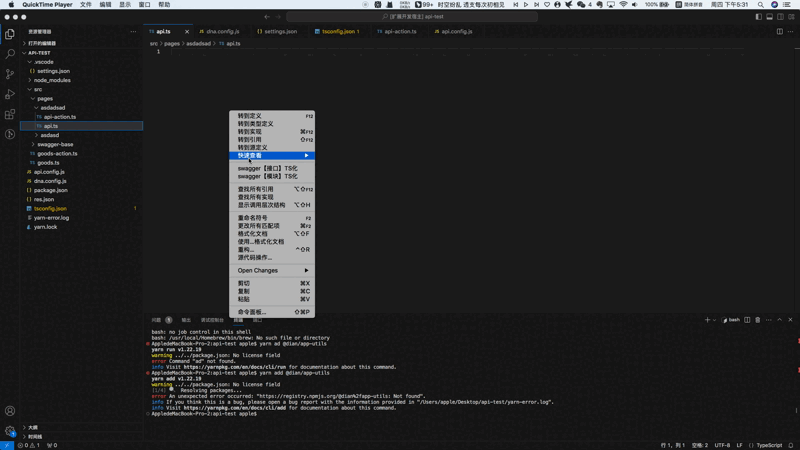
Task: Open 命令面板 from context menu
Action: click(272, 312)
